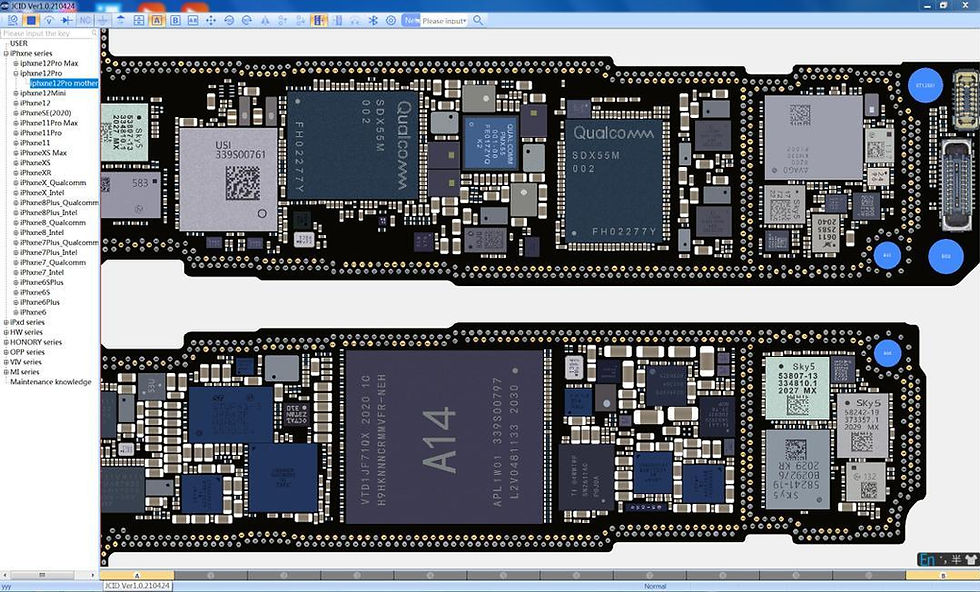Expand the iPxd series node
Viewport: 980px width, 592px height.
[6, 323]
